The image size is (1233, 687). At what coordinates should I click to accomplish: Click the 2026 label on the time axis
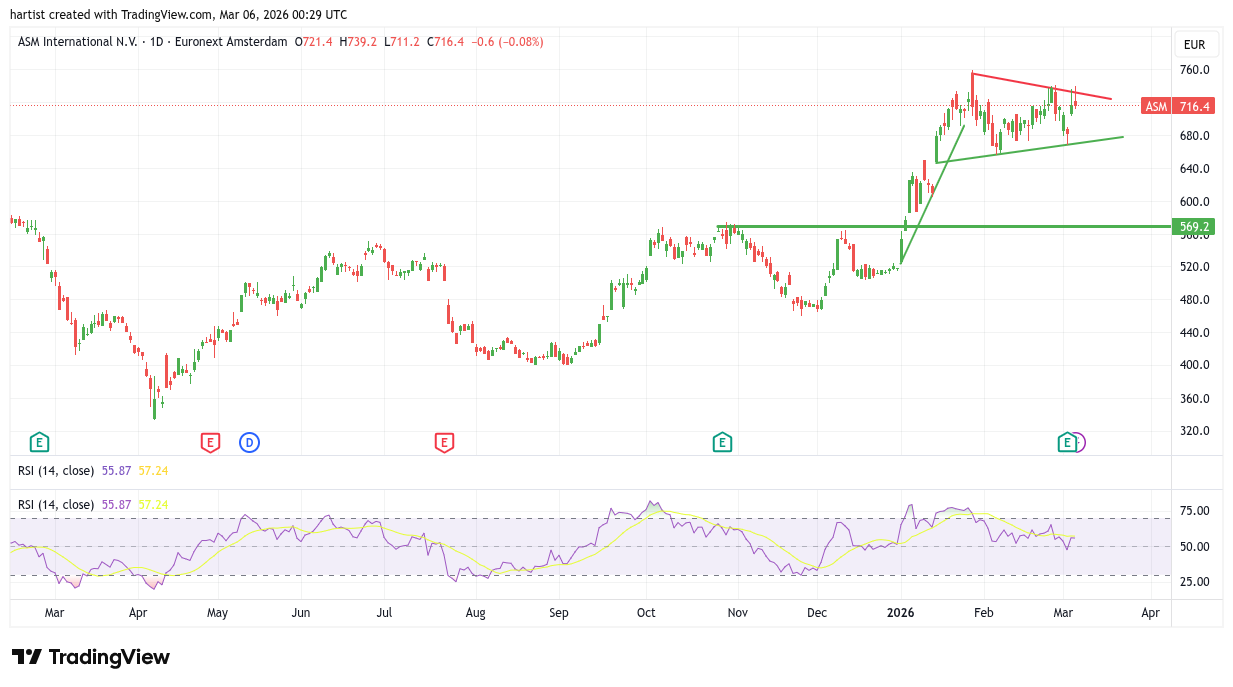pos(901,612)
